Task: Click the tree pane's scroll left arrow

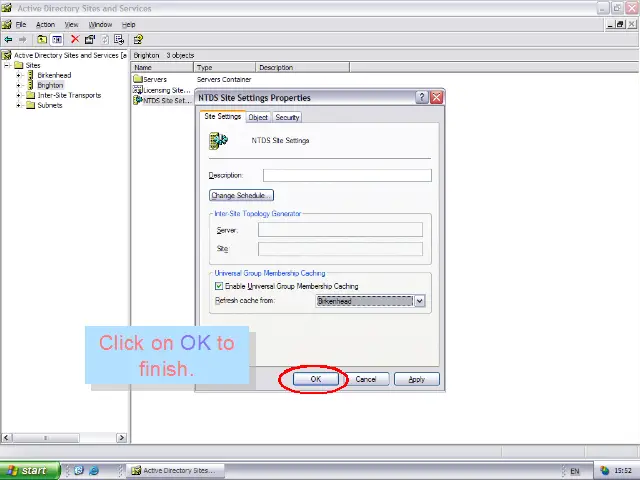Action: tap(6, 438)
